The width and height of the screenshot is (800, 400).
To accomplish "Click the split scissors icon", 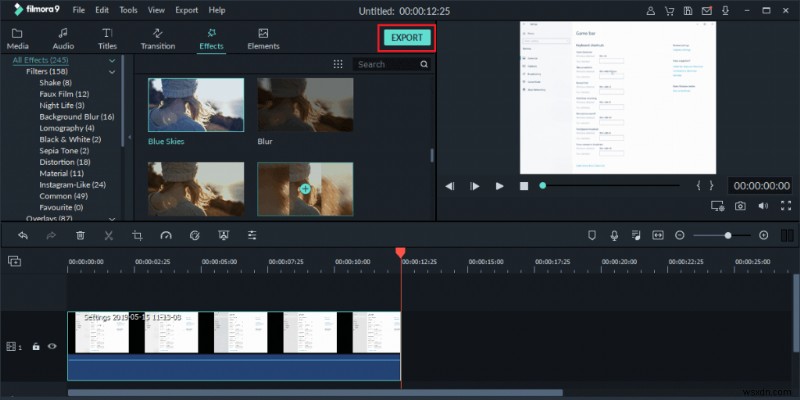I will (108, 235).
